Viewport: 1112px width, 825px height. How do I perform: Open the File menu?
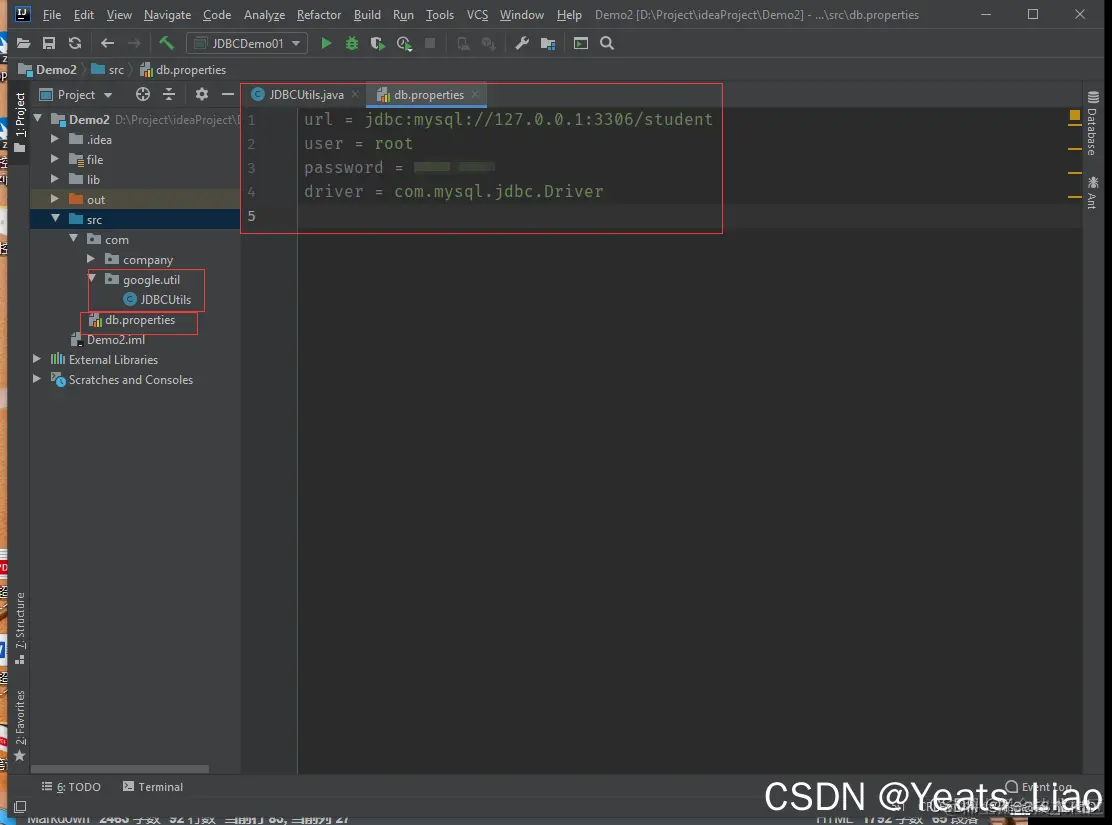pyautogui.click(x=52, y=14)
